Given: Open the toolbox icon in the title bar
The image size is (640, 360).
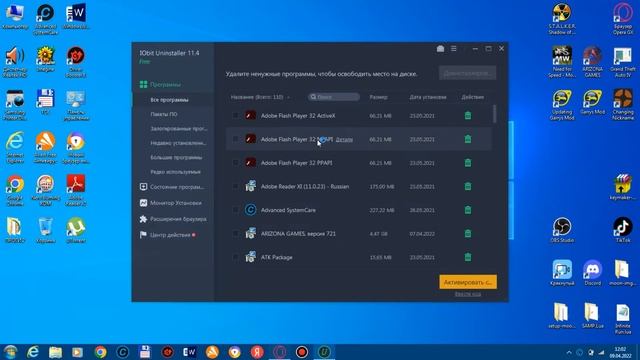Looking at the screenshot, I should click(x=440, y=49).
